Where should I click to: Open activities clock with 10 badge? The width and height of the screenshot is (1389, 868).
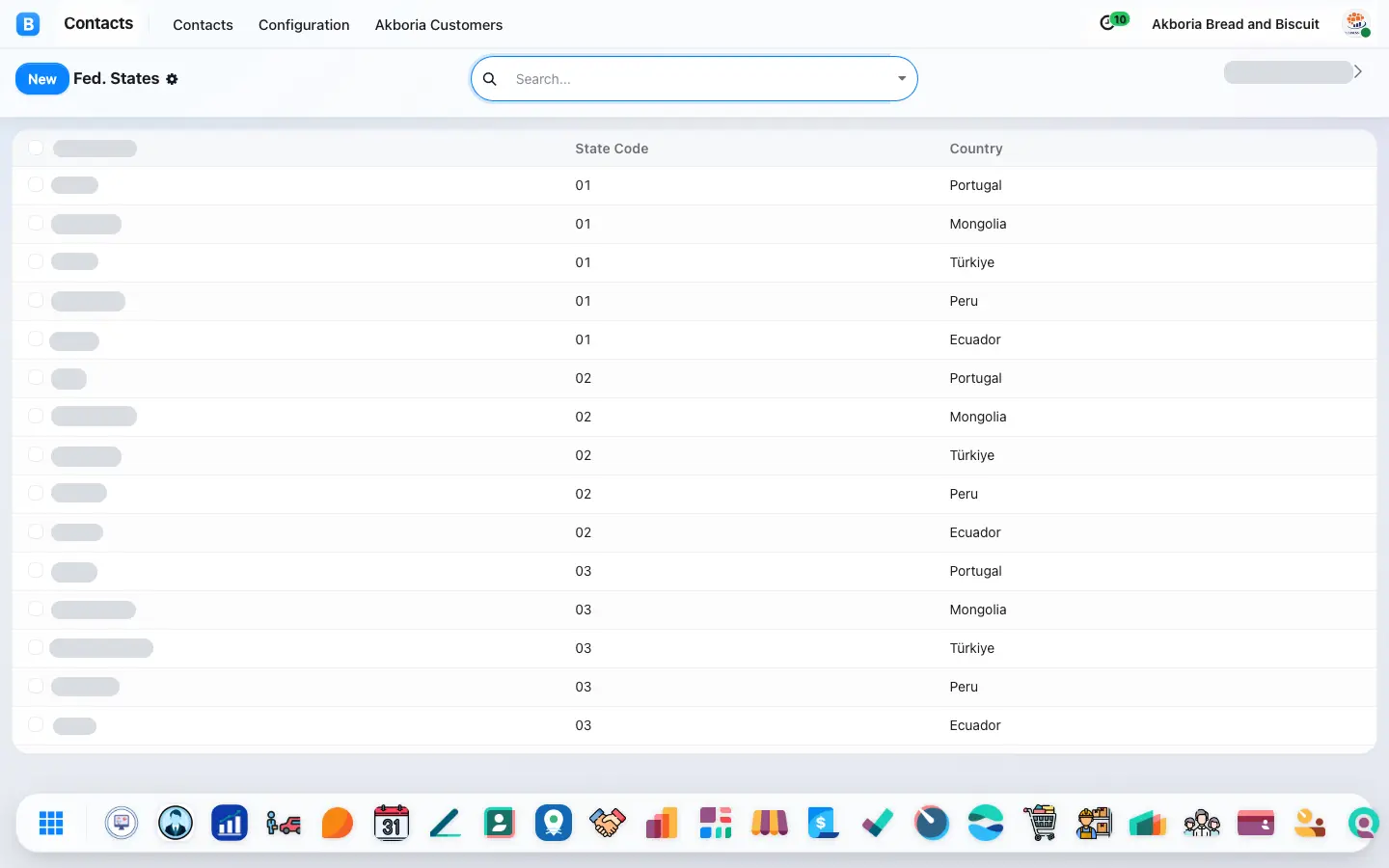point(1113,21)
